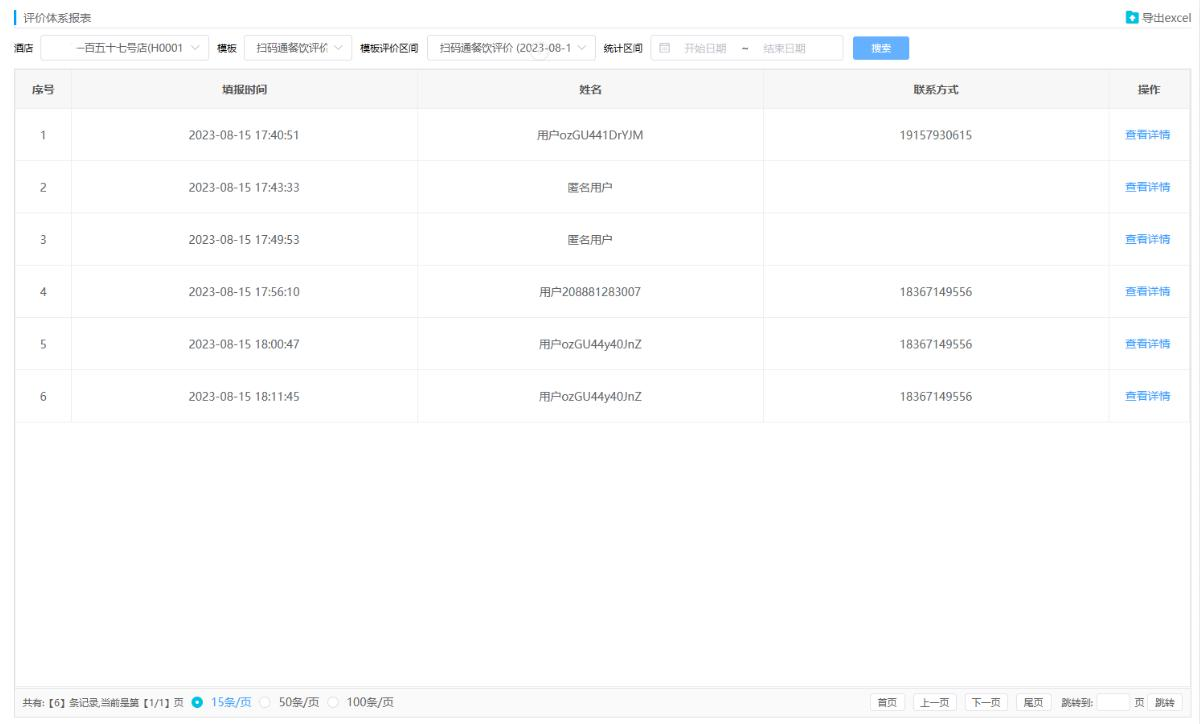This screenshot has width=1200, height=724.
Task: Open the 酒店 hotel dropdown
Action: pyautogui.click(x=125, y=48)
